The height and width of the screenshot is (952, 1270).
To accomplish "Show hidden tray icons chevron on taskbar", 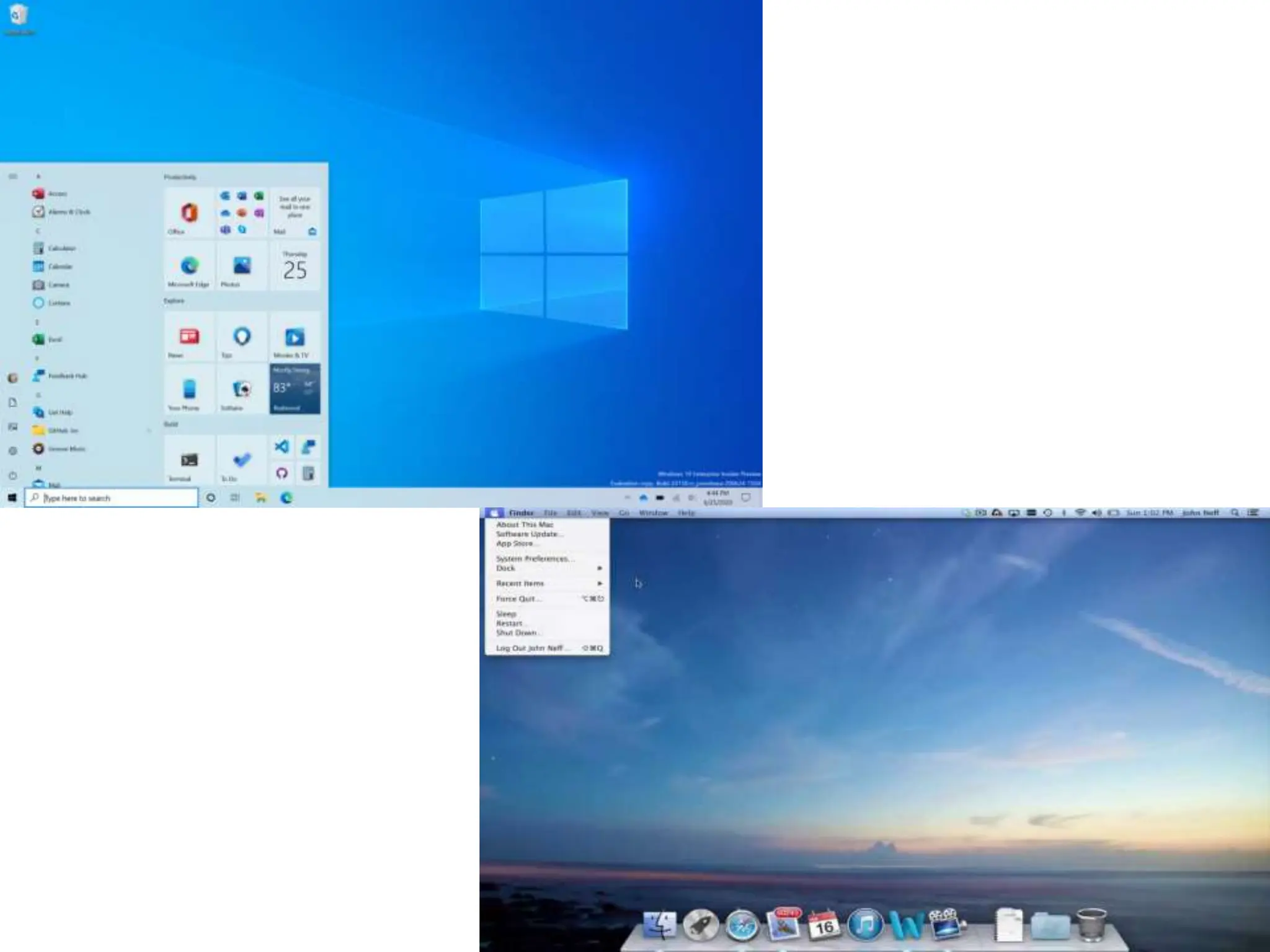I will click(x=627, y=498).
